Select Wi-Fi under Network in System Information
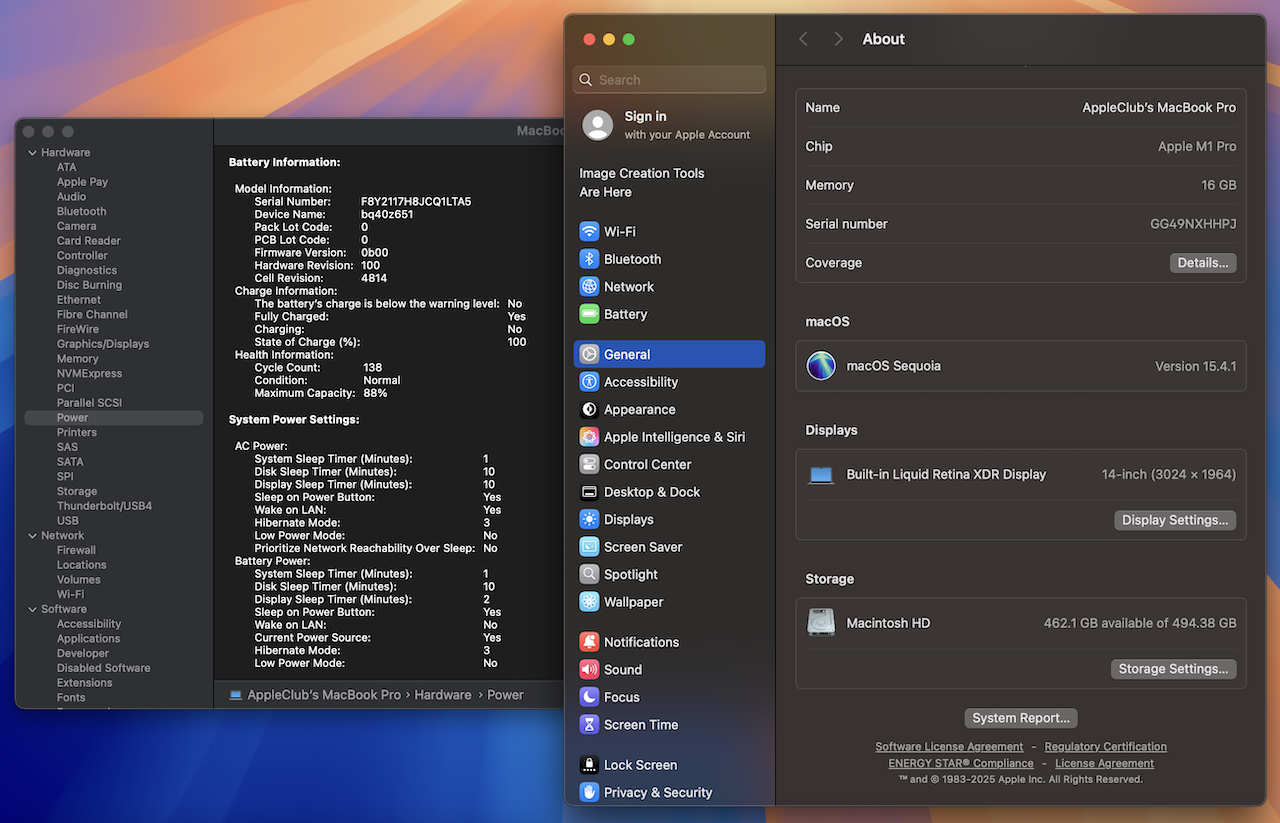The image size is (1280, 823). 70,594
